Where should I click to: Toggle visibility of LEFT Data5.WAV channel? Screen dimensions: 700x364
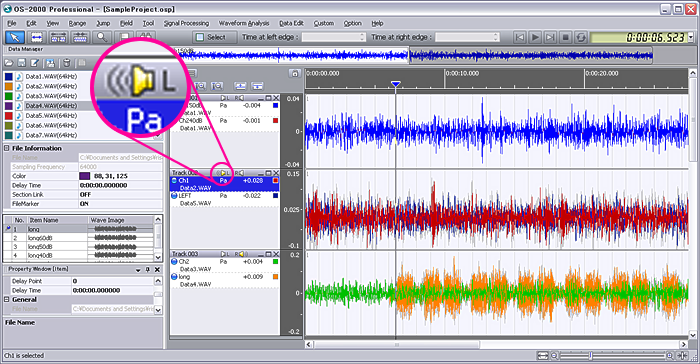click(174, 196)
